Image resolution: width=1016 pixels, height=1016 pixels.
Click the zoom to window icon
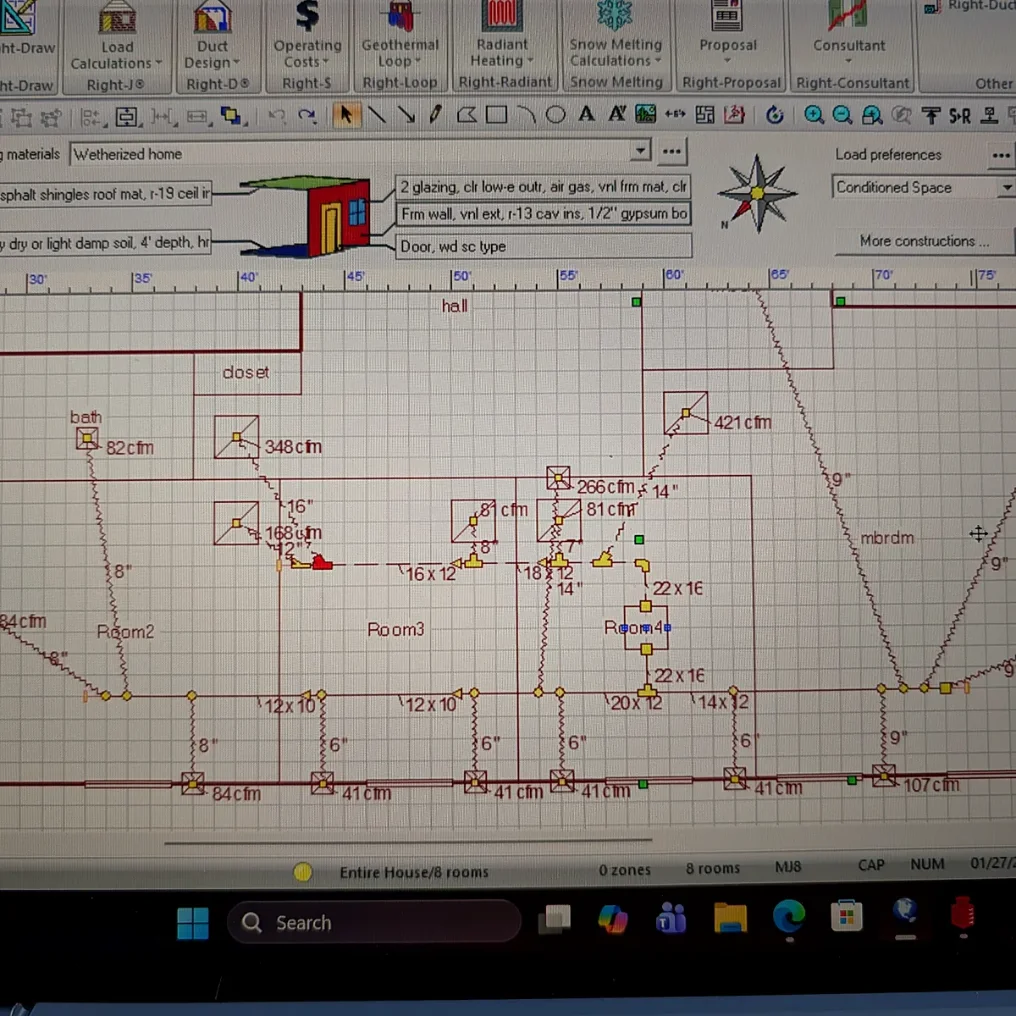[872, 115]
